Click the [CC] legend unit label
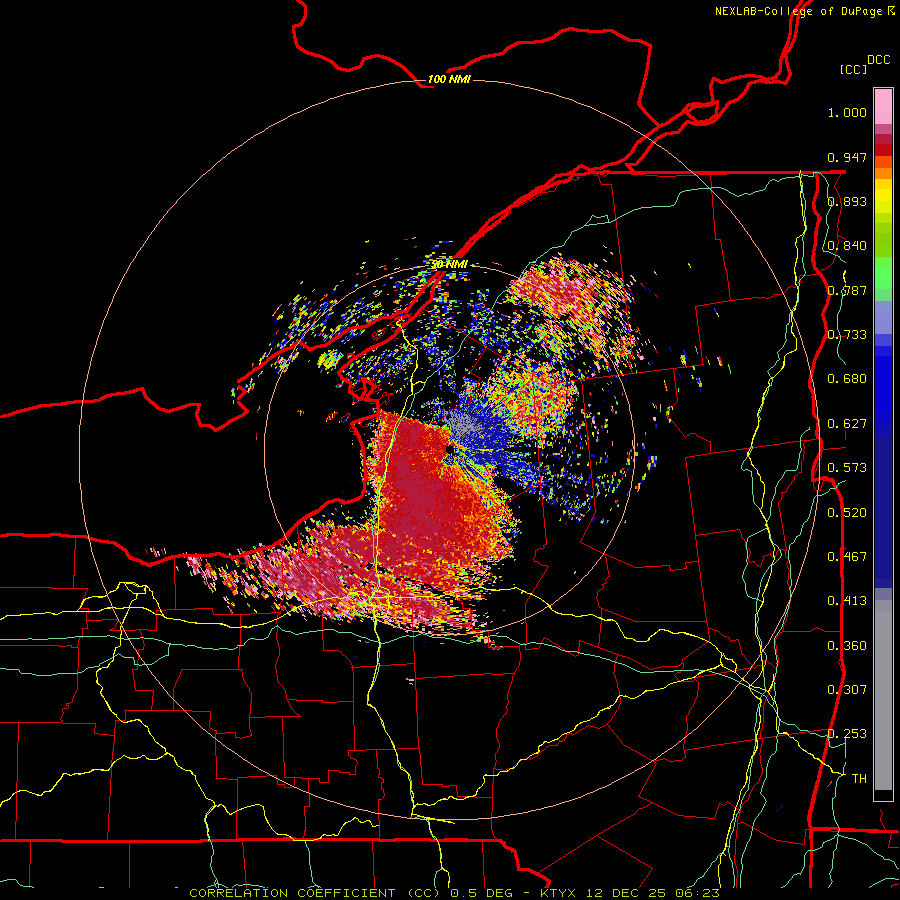This screenshot has height=900, width=900. (x=853, y=69)
